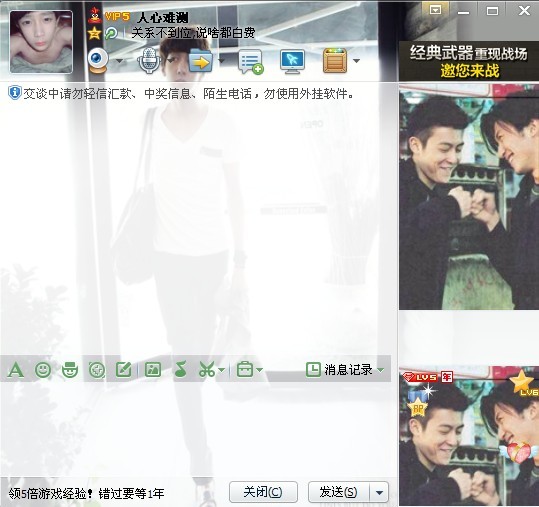Open Qzone yellow star icon
Viewport: 539px width, 507px height.
[x=94, y=33]
